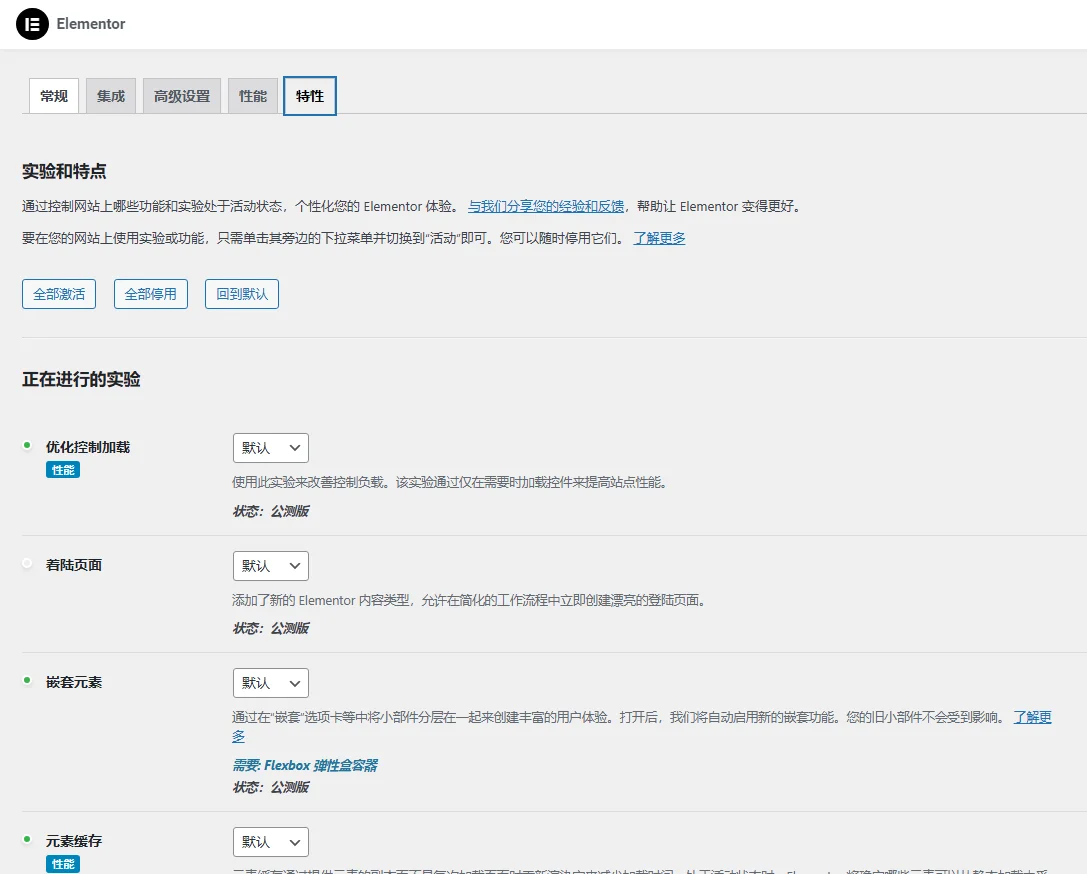Click the 全部激活 button

click(58, 293)
